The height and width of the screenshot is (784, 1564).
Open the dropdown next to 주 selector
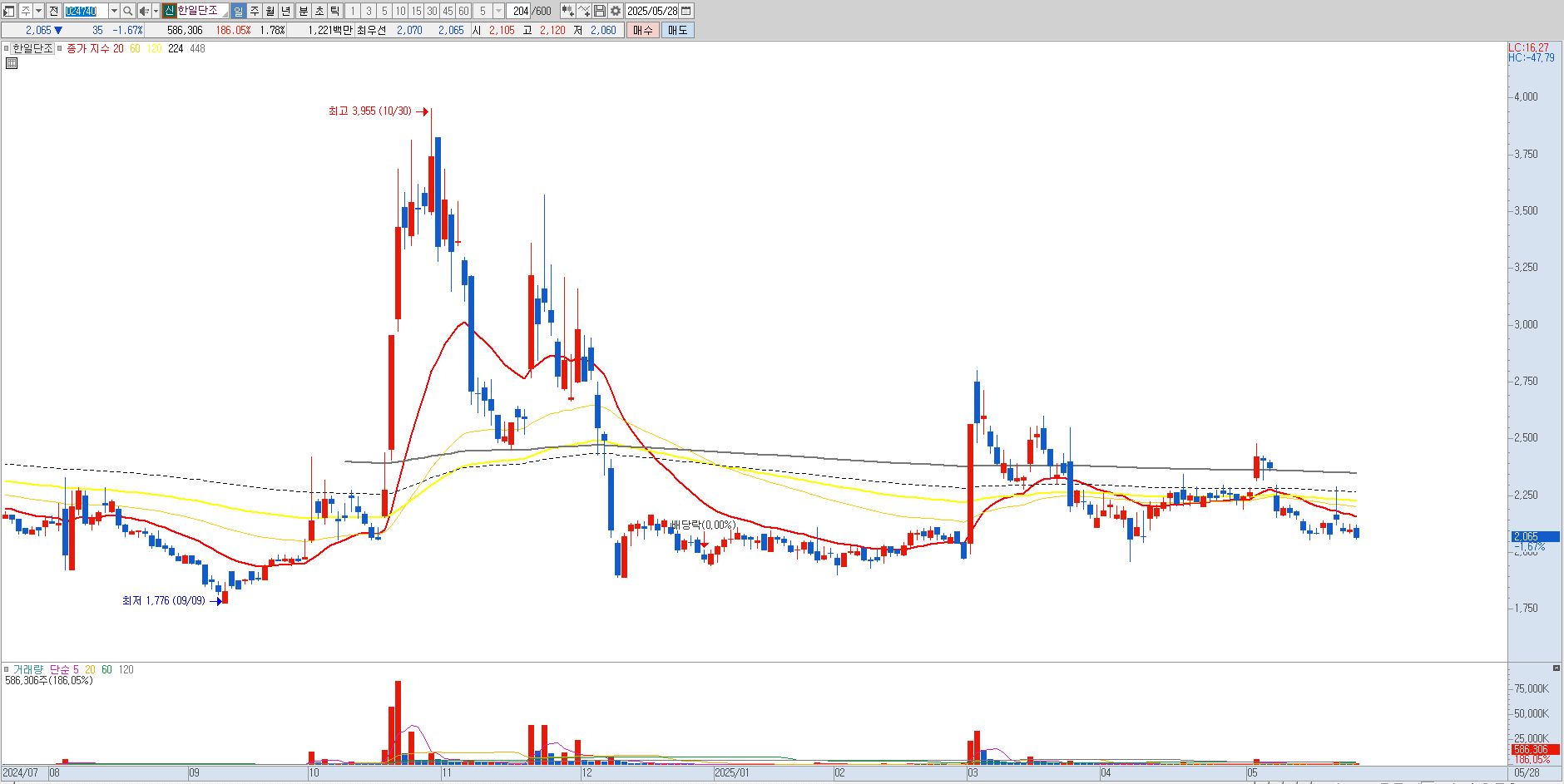pos(38,11)
